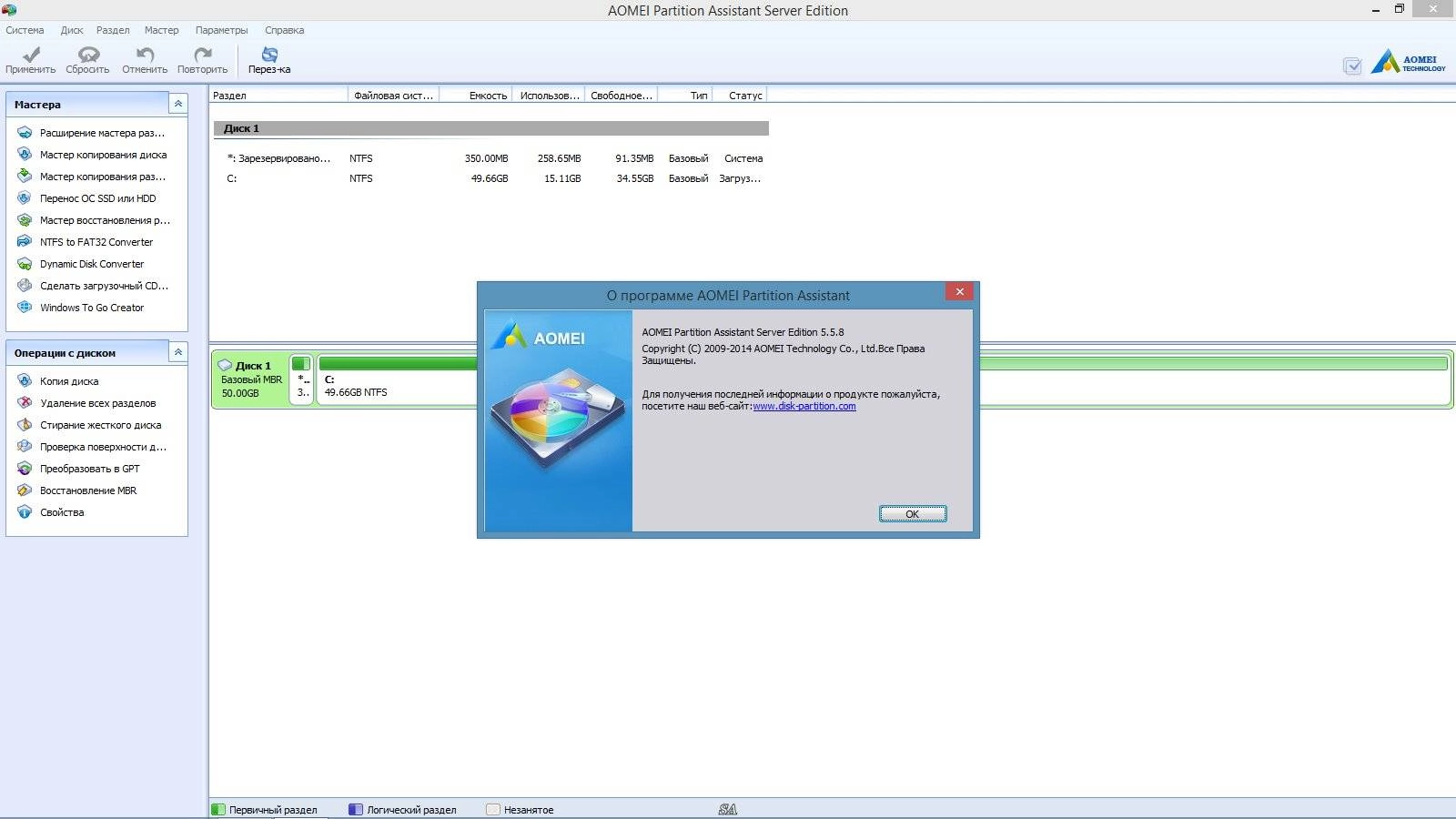
Task: Open Расширение мастера раздела wizard icon
Action: (x=25, y=133)
